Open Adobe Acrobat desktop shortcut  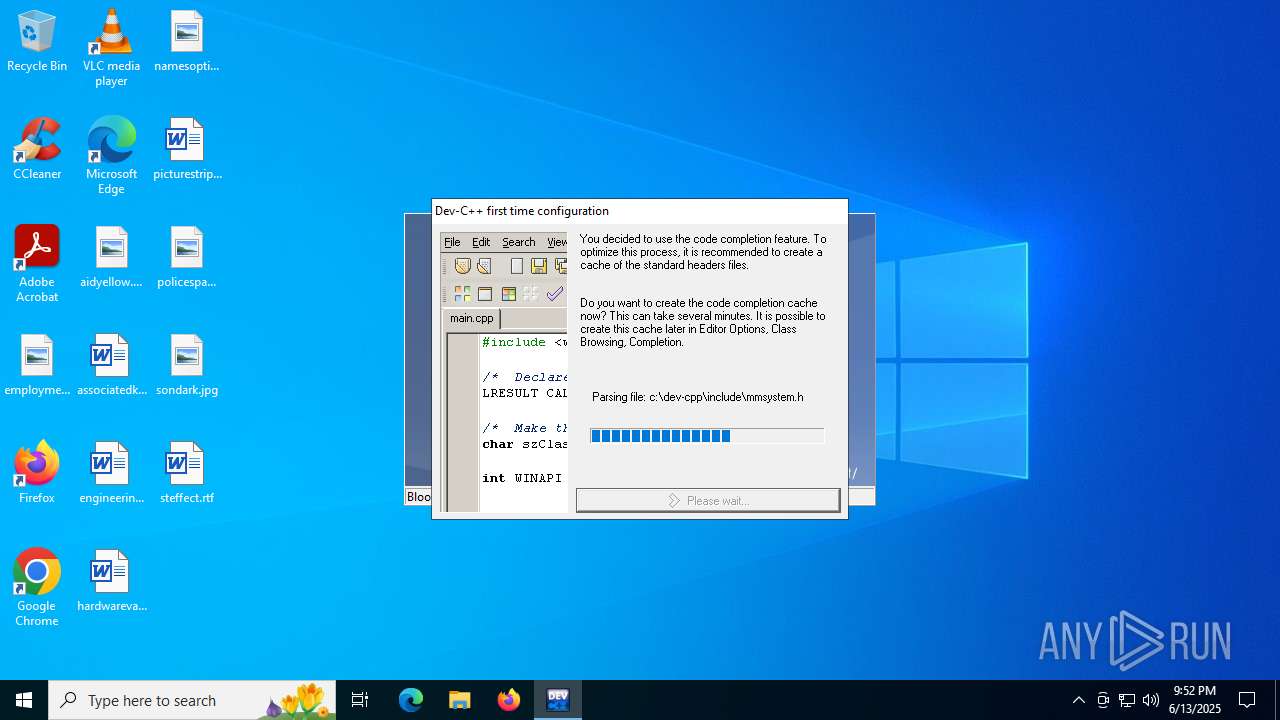[37, 264]
